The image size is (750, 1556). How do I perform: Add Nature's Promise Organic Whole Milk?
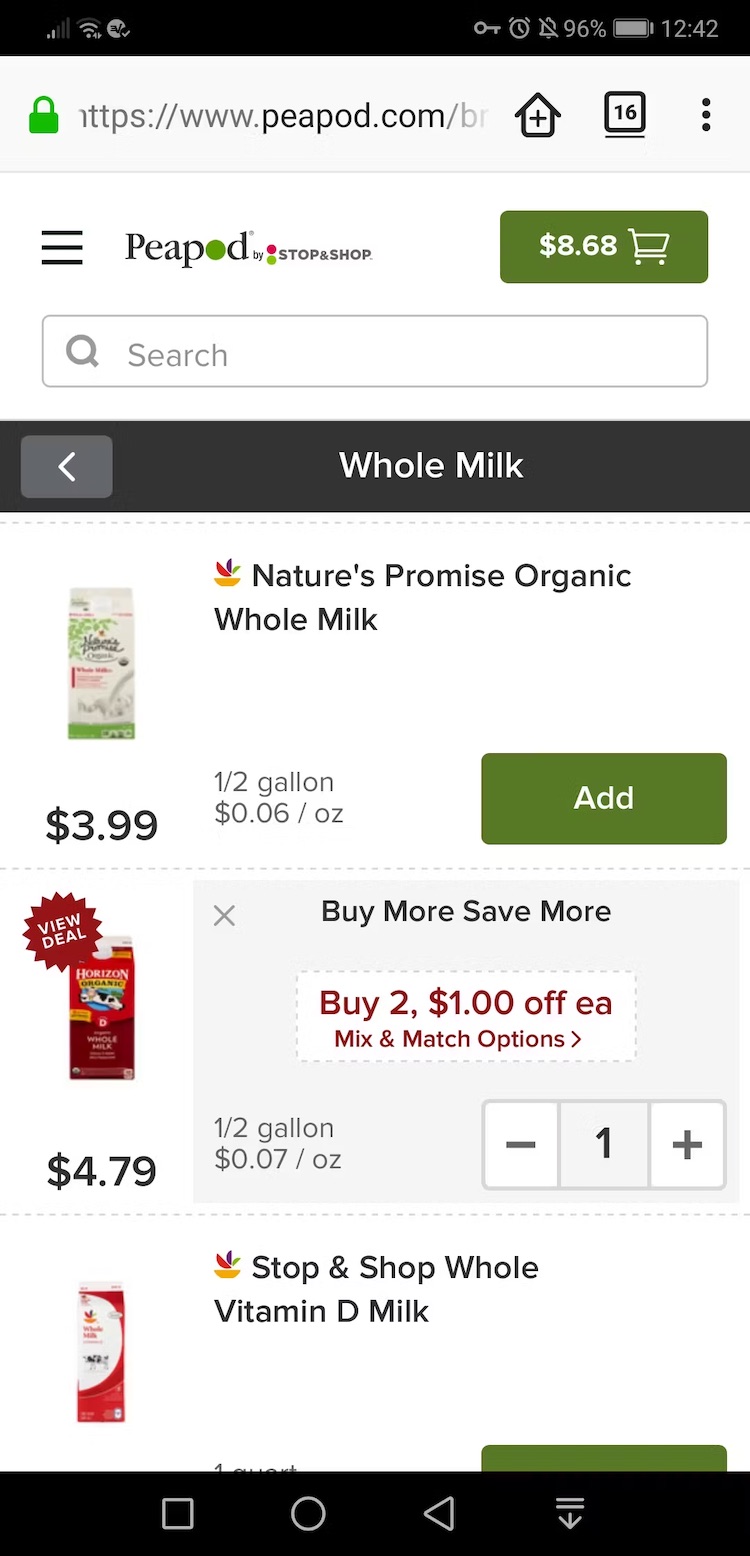pyautogui.click(x=604, y=798)
